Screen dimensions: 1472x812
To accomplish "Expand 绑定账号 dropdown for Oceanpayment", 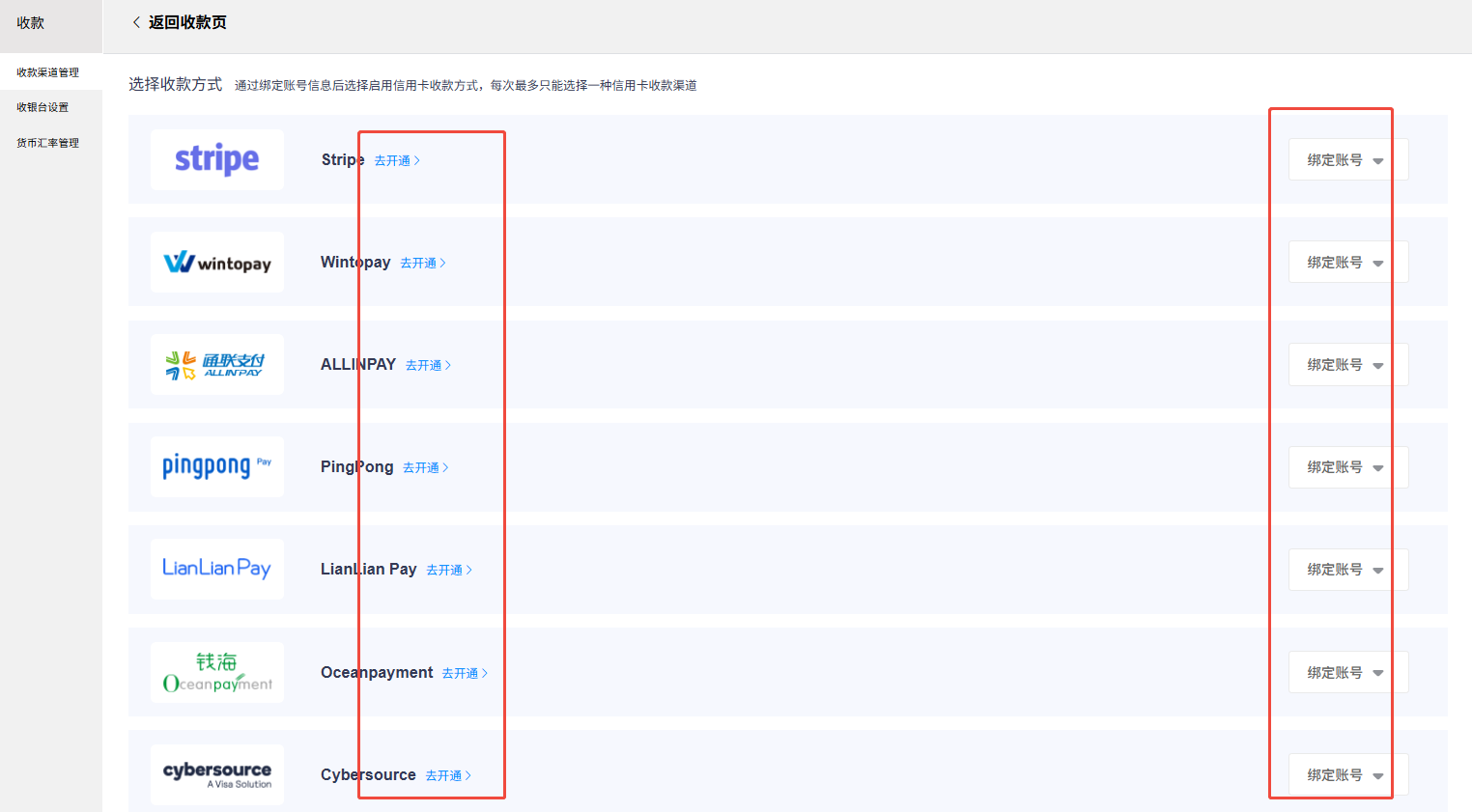I will (1347, 673).
